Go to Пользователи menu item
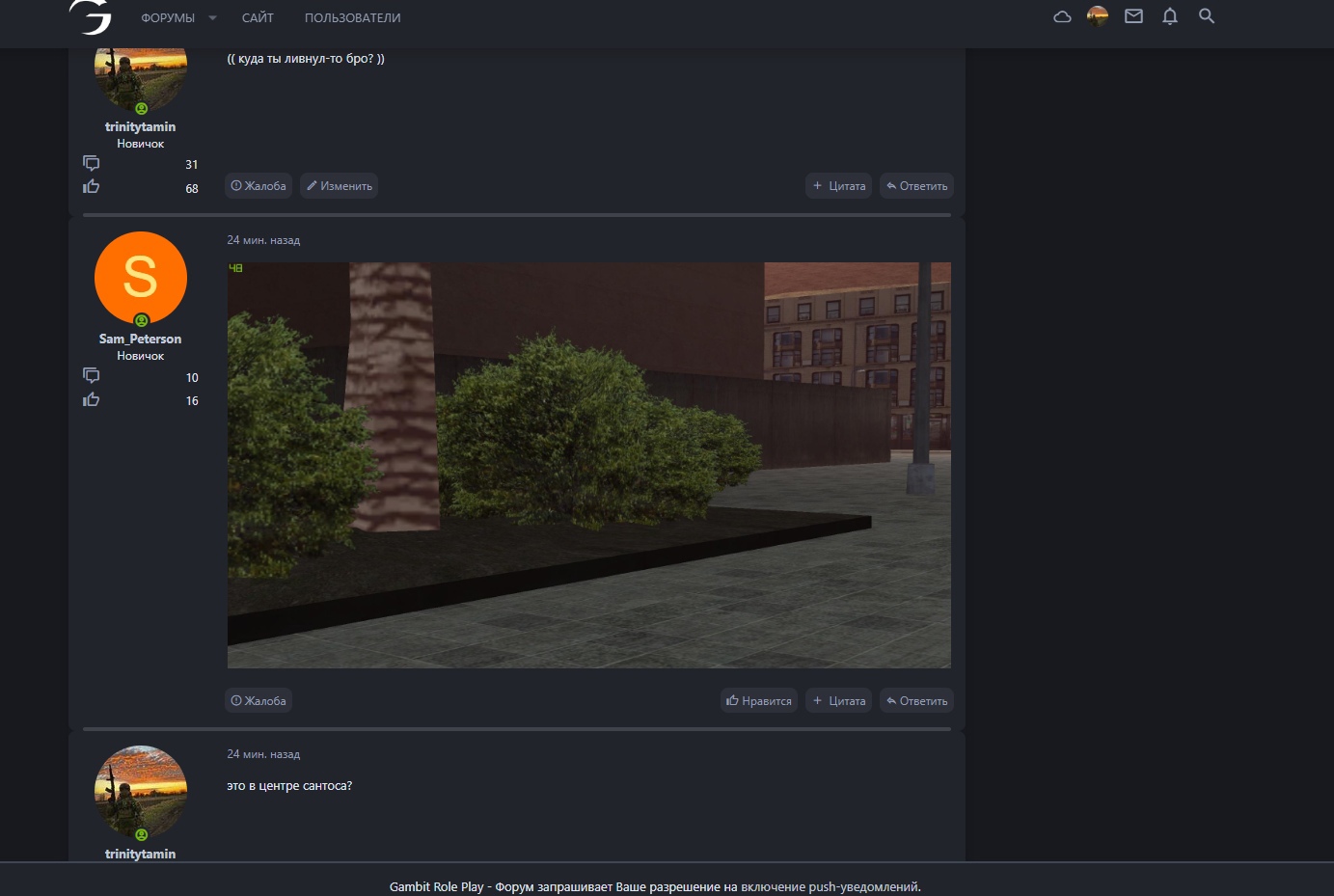This screenshot has height=896, width=1334. point(352,18)
